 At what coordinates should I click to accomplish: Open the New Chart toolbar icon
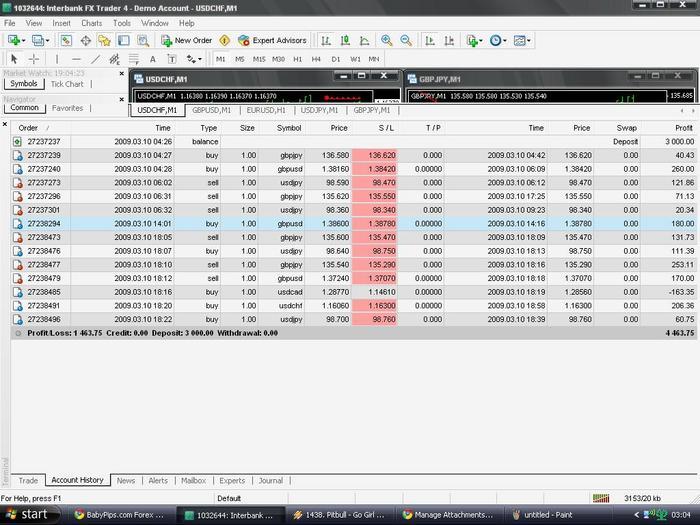click(14, 41)
